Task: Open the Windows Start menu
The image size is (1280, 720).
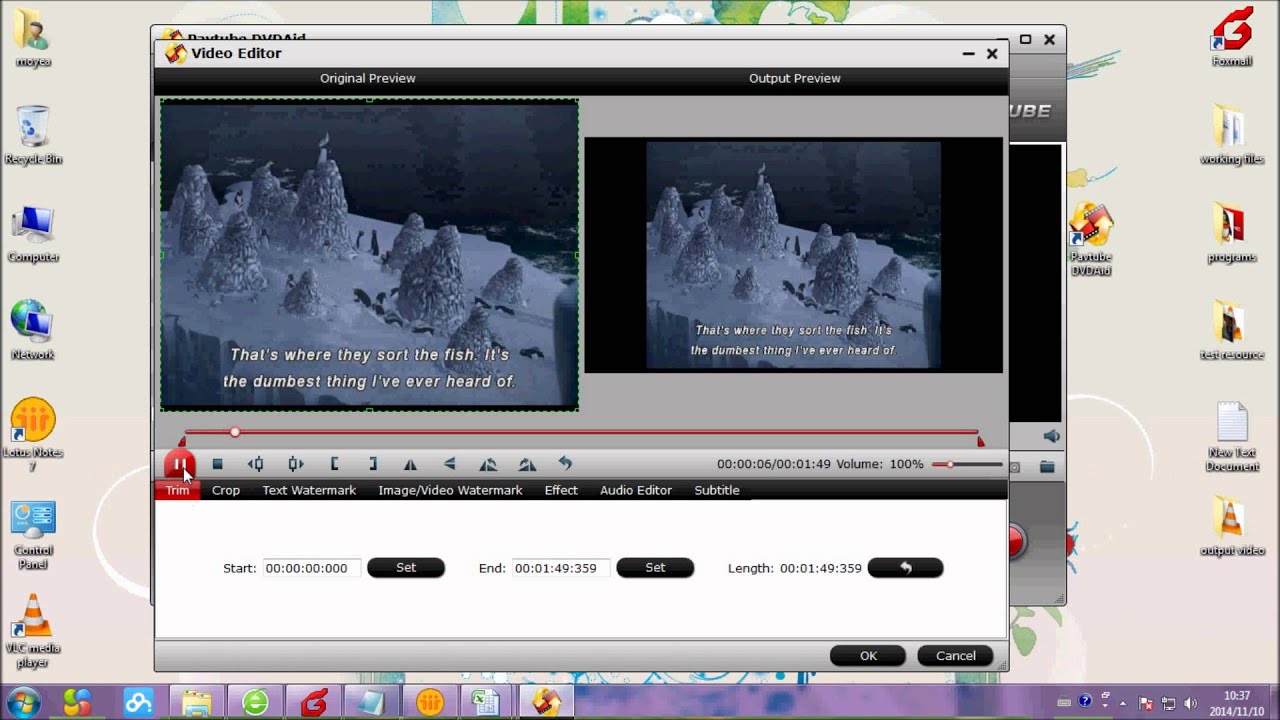Action: (x=23, y=702)
